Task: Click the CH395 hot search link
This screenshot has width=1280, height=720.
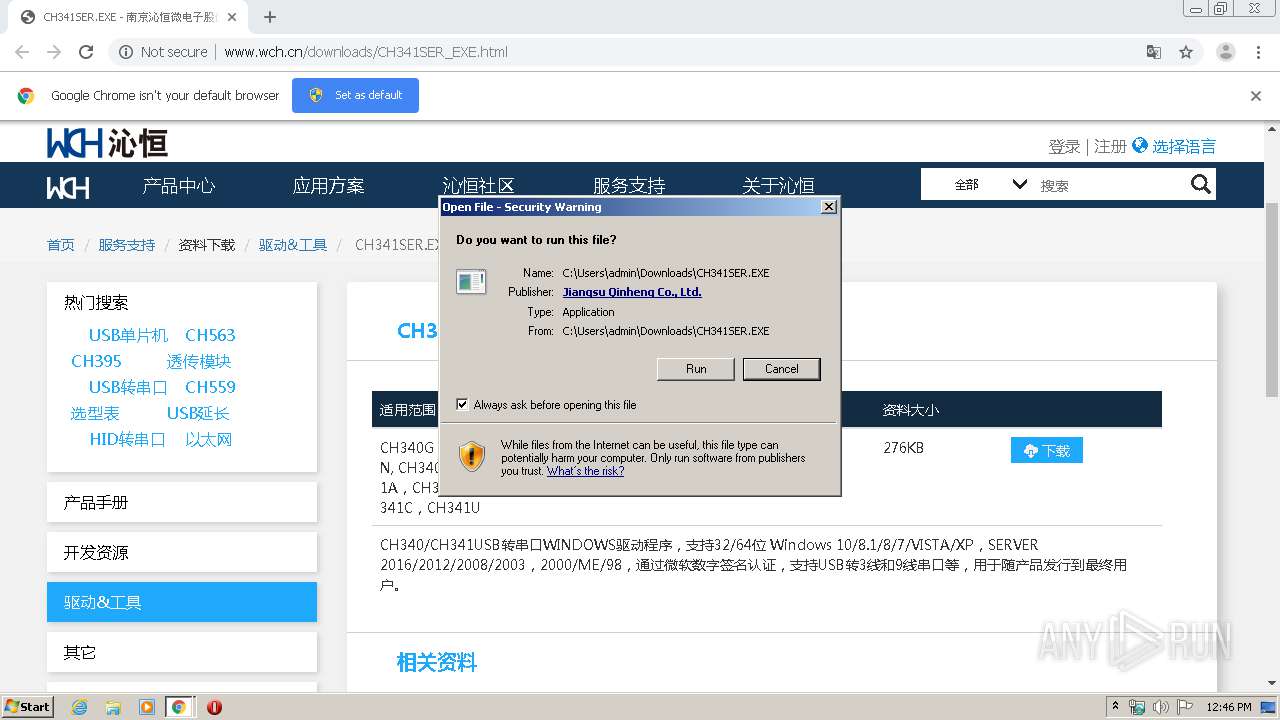Action: [x=96, y=361]
